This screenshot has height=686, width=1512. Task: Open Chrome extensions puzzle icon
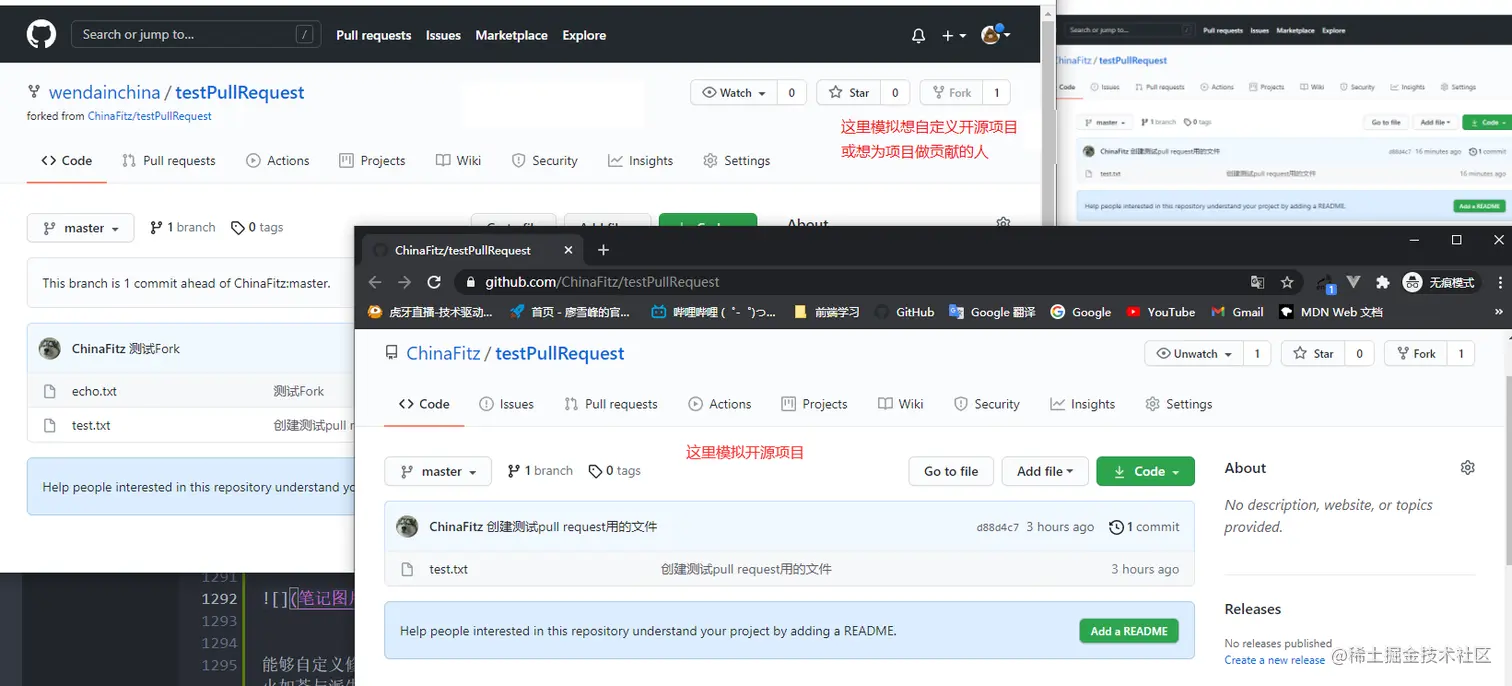[1383, 282]
